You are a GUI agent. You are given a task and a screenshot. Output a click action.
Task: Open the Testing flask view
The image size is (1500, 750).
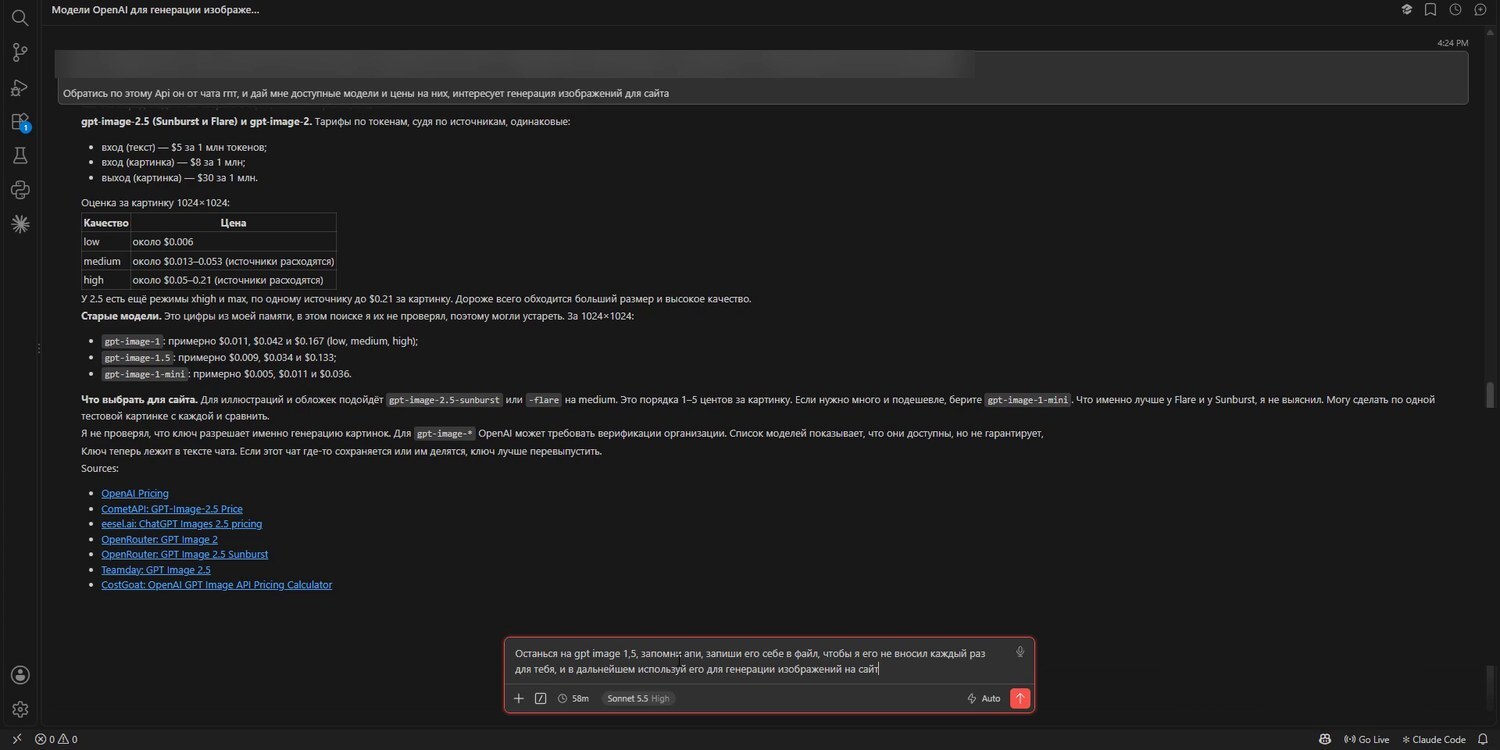19,156
